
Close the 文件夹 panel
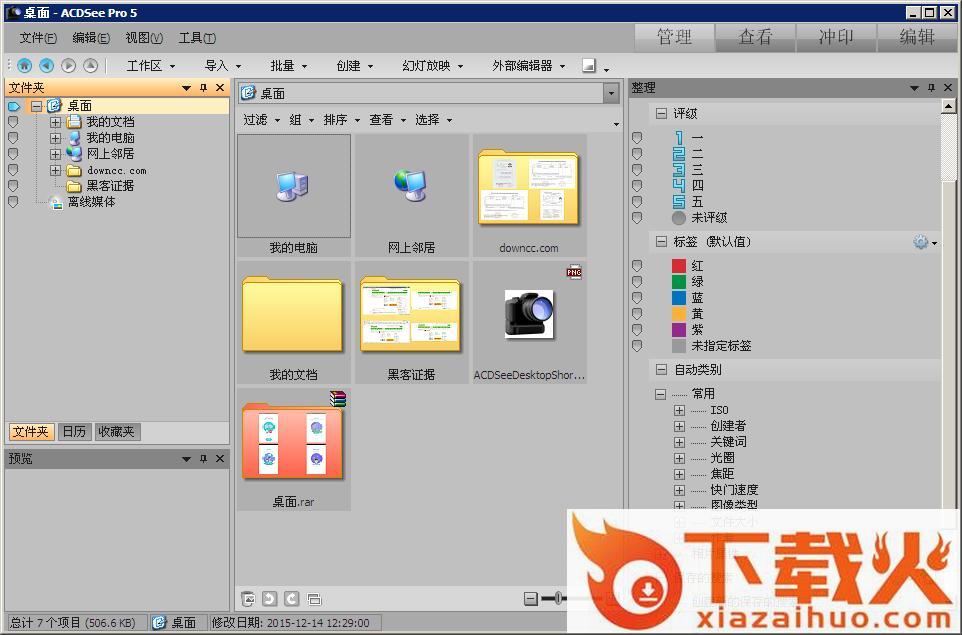point(220,88)
